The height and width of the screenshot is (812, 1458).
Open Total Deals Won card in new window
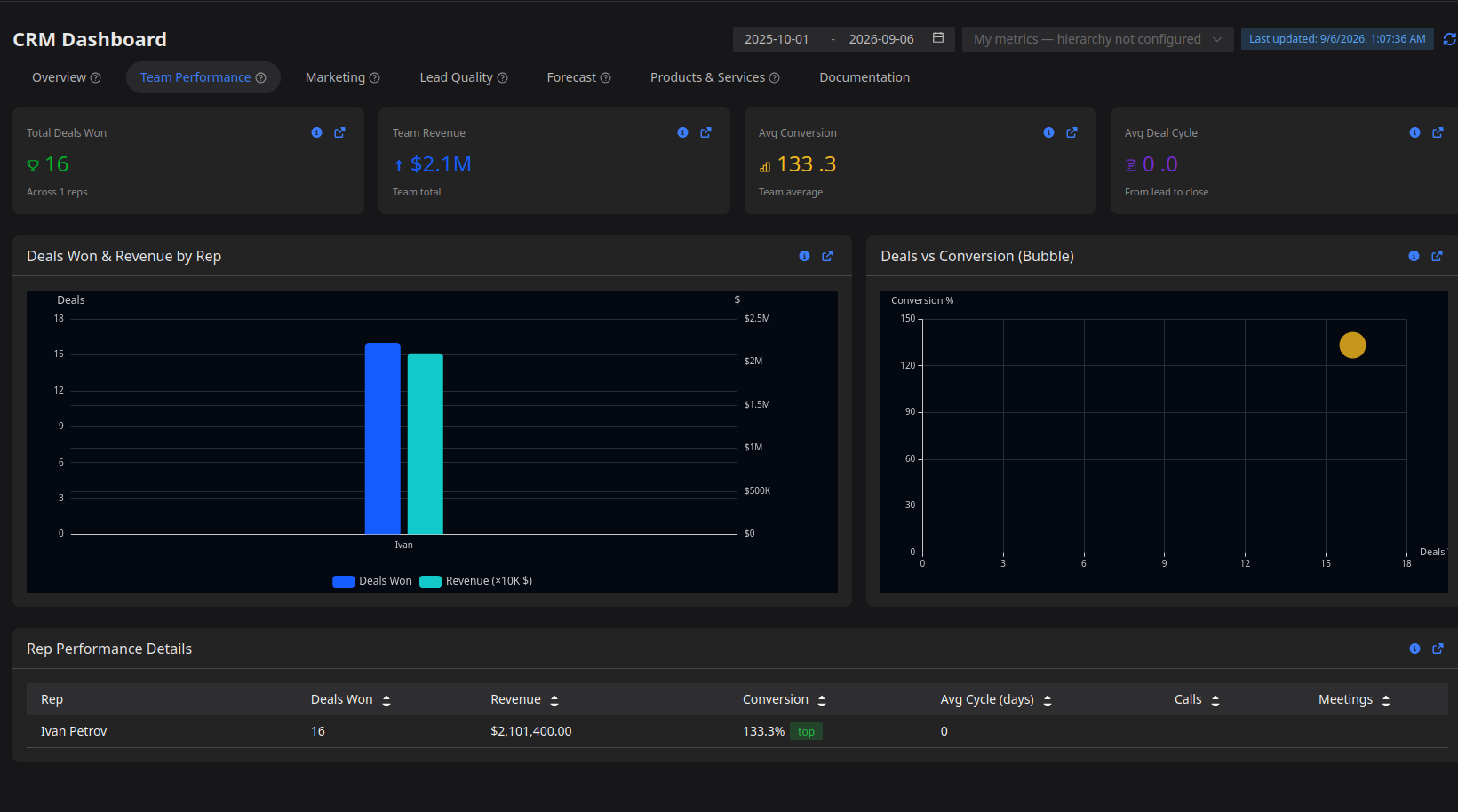(x=339, y=132)
